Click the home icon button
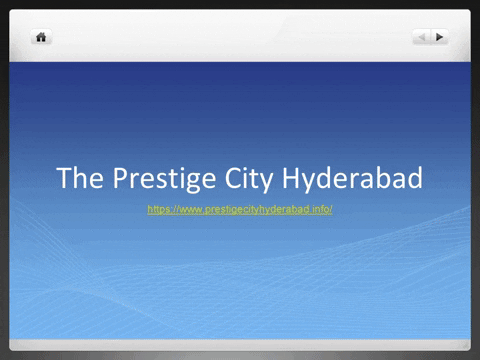Viewport: 480px width, 360px height. (x=41, y=37)
